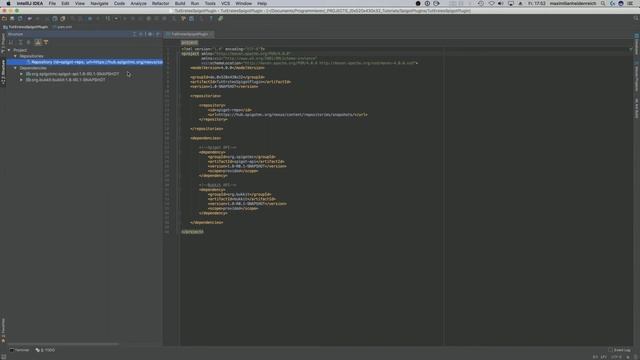Click the menu bar clock
The width and height of the screenshot is (640, 360).
point(536,3)
